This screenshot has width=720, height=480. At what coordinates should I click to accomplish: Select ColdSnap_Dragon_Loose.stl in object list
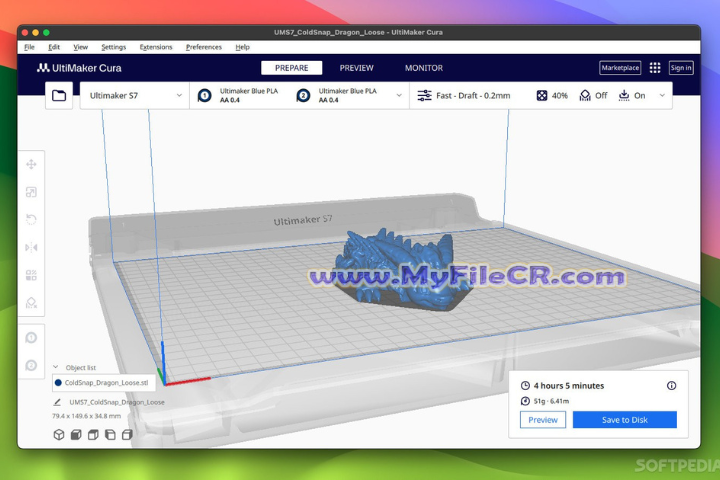(x=104, y=383)
